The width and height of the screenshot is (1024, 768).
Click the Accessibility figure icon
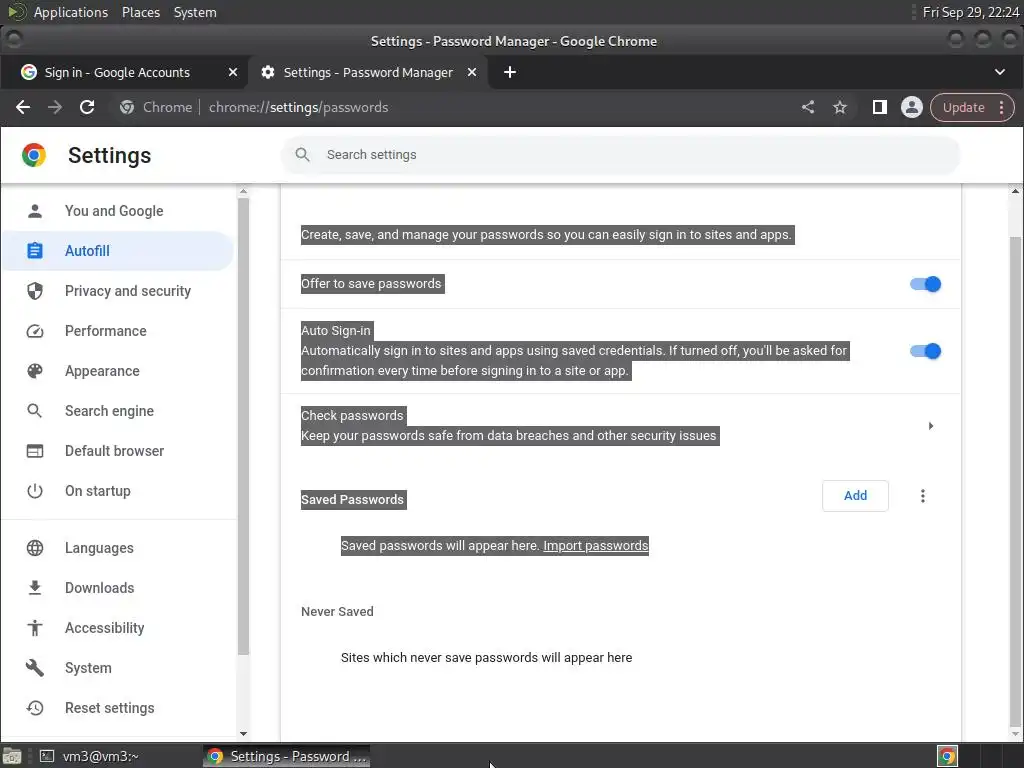pyautogui.click(x=35, y=628)
